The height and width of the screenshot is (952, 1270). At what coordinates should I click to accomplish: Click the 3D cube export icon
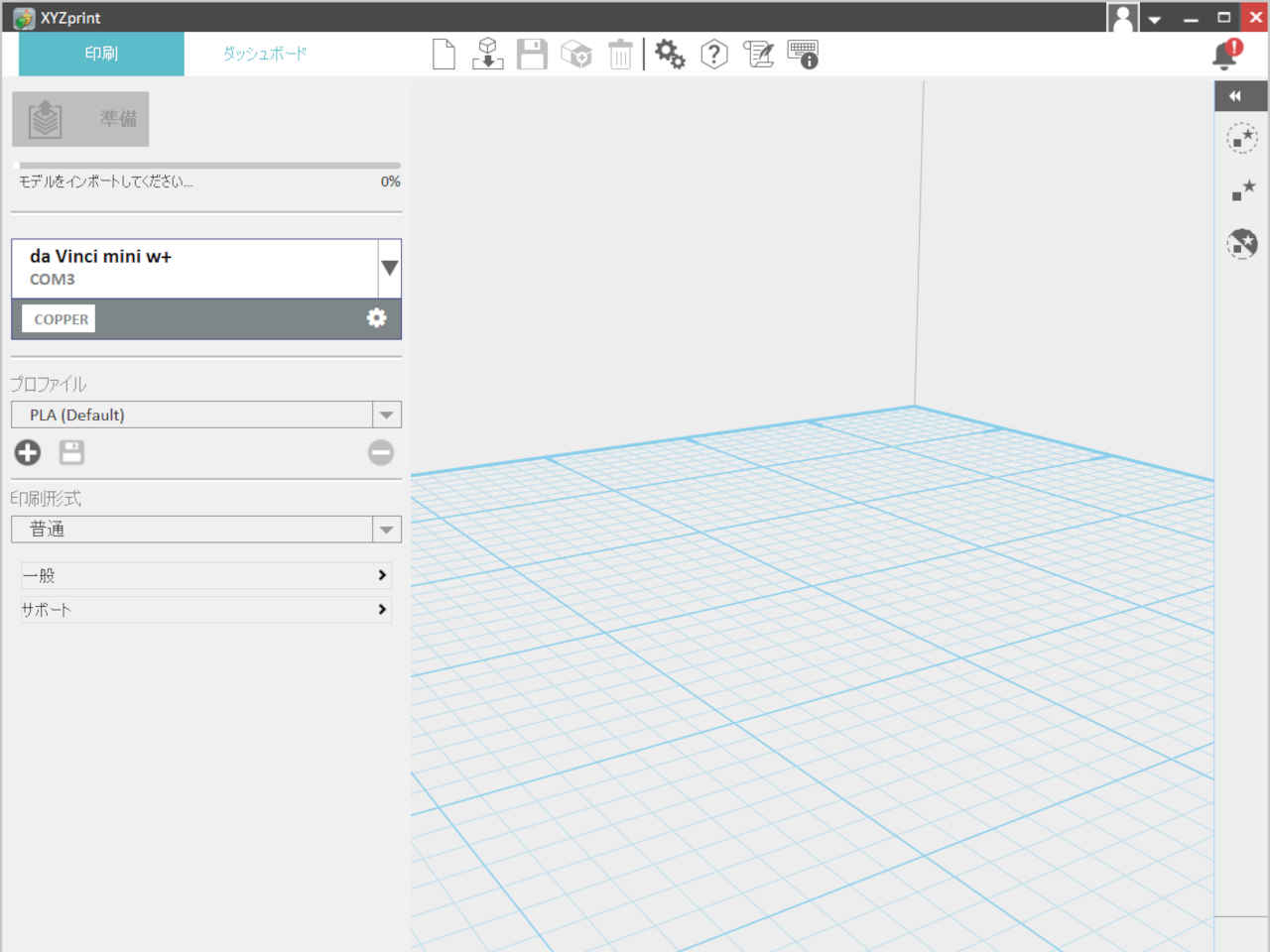[x=575, y=55]
